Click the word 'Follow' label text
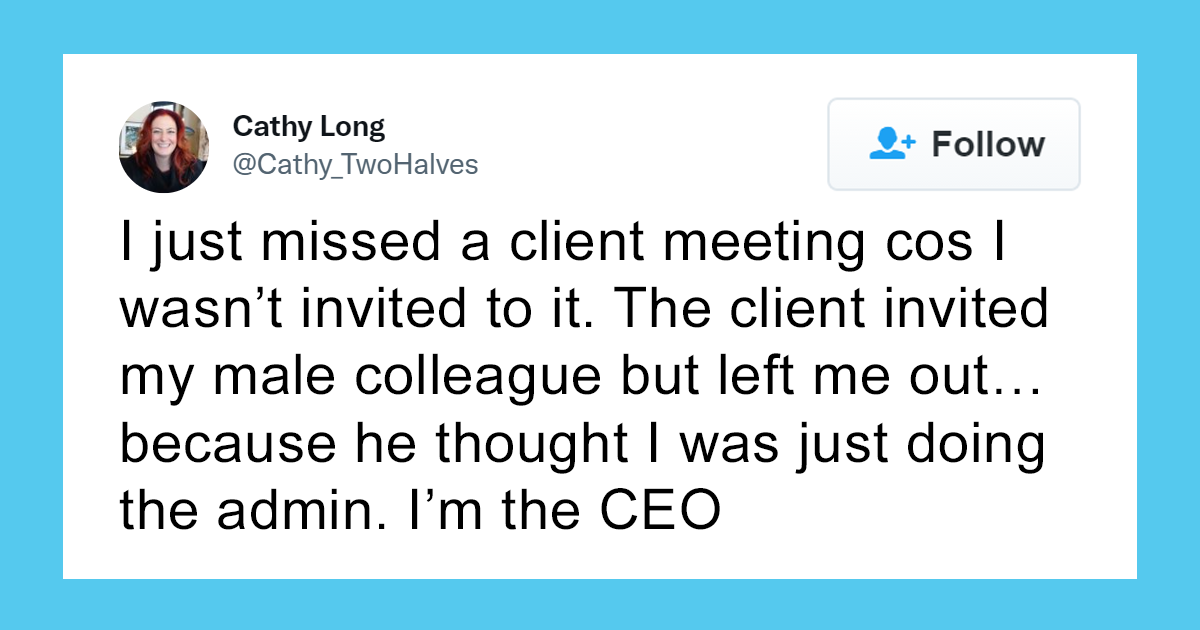The image size is (1200, 630). tap(988, 144)
